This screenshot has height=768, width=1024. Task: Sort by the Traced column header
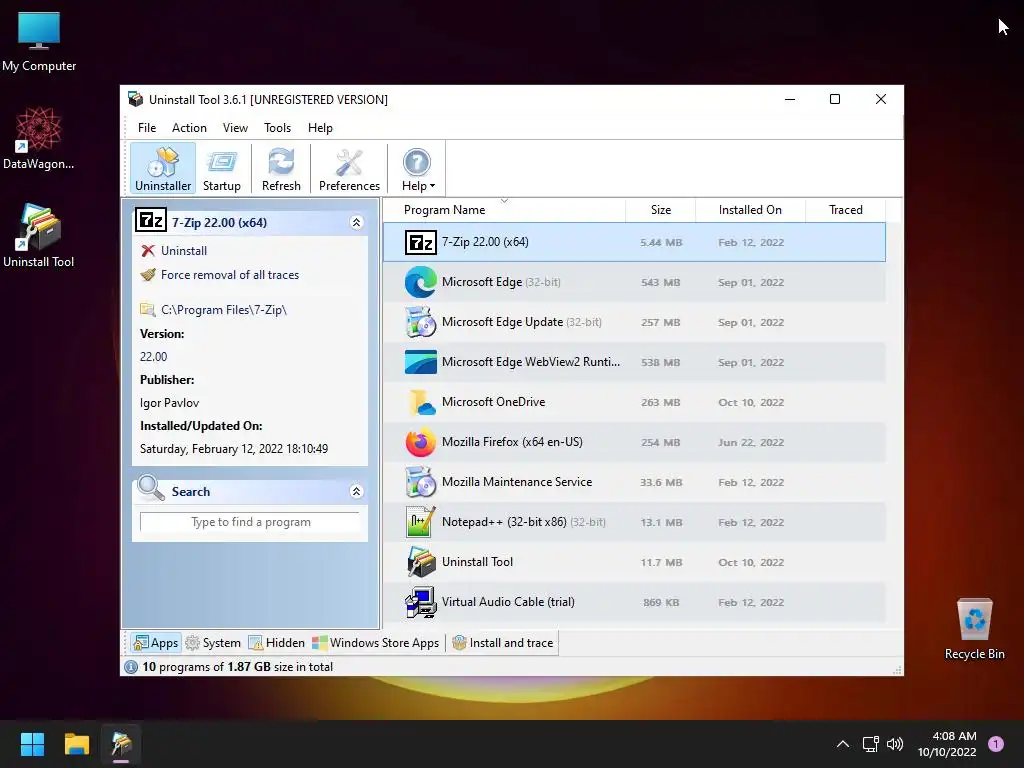[x=845, y=210]
